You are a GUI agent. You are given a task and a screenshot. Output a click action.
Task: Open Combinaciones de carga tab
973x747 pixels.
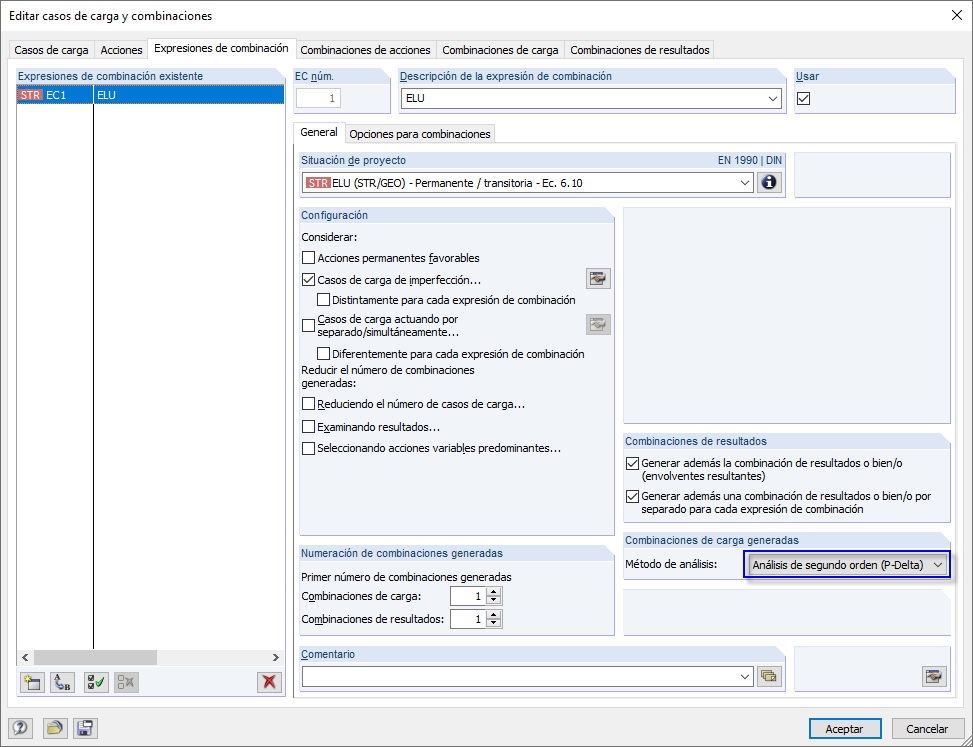pyautogui.click(x=500, y=50)
